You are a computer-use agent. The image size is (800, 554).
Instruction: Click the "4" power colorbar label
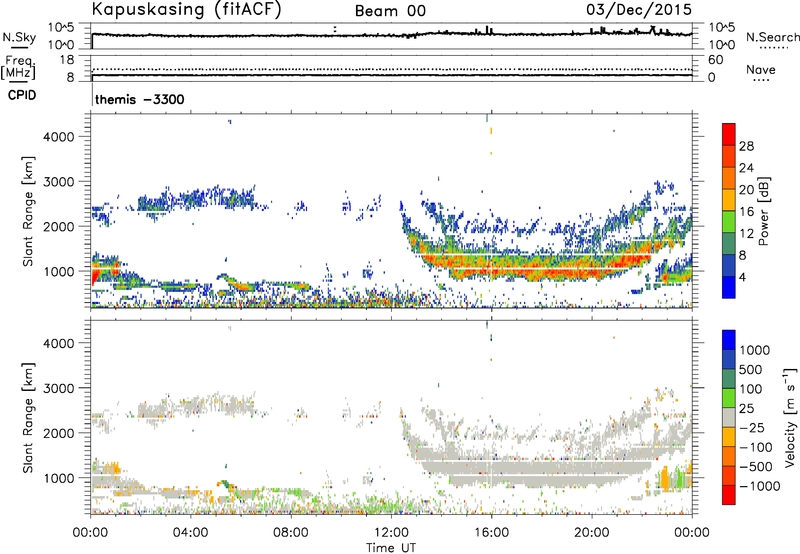coord(742,277)
